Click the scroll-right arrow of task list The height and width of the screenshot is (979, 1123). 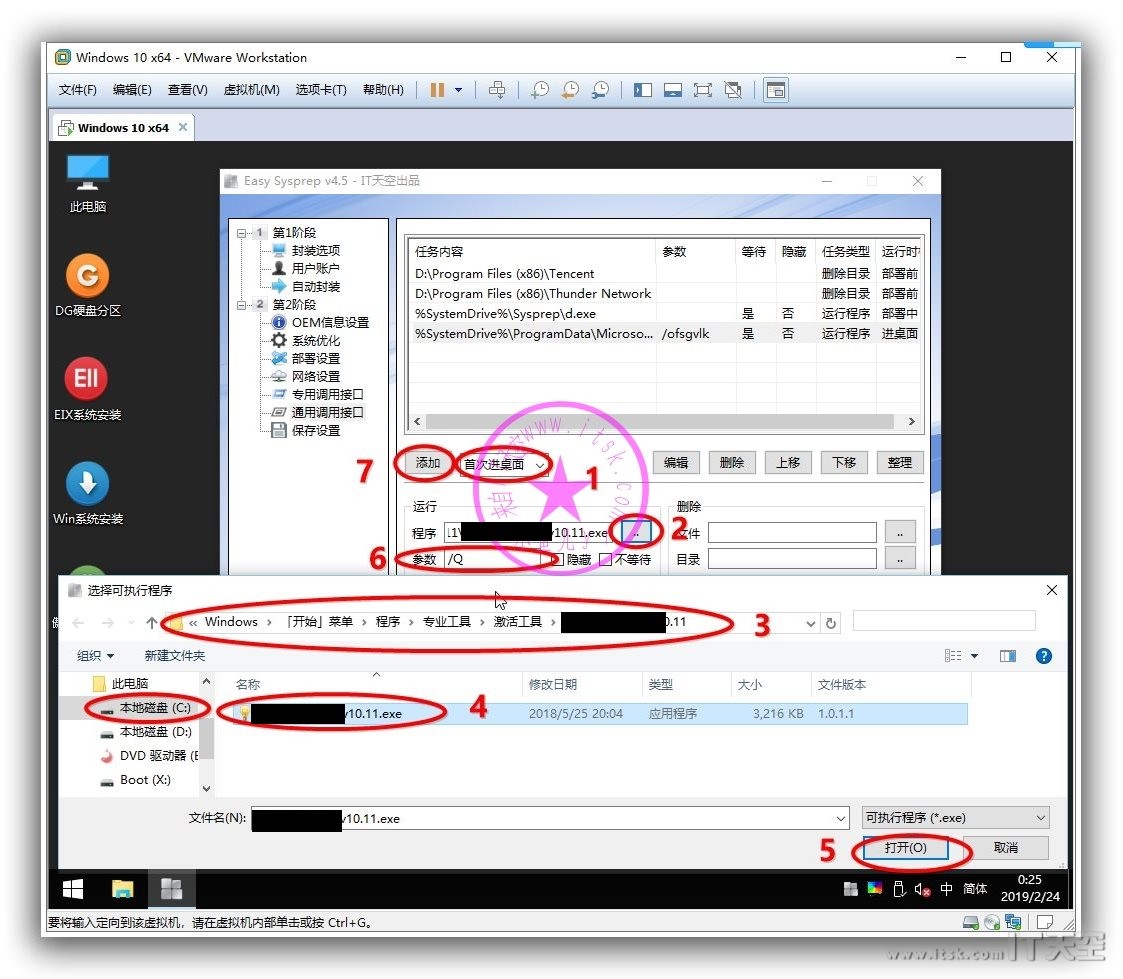[x=911, y=422]
